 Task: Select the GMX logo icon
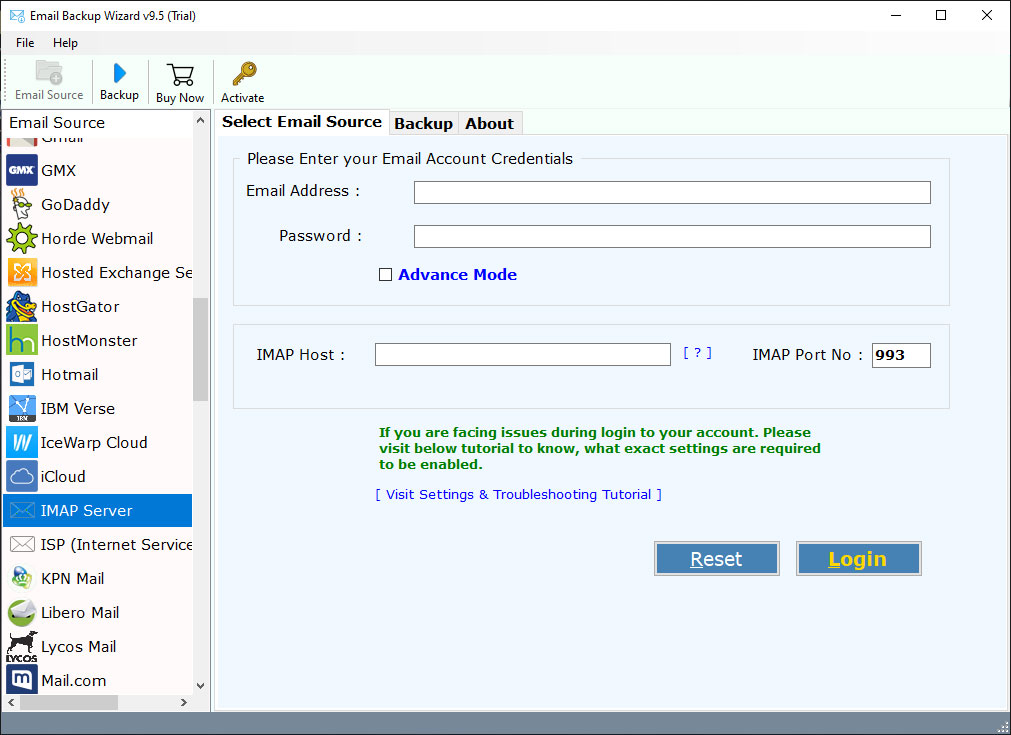[x=22, y=170]
